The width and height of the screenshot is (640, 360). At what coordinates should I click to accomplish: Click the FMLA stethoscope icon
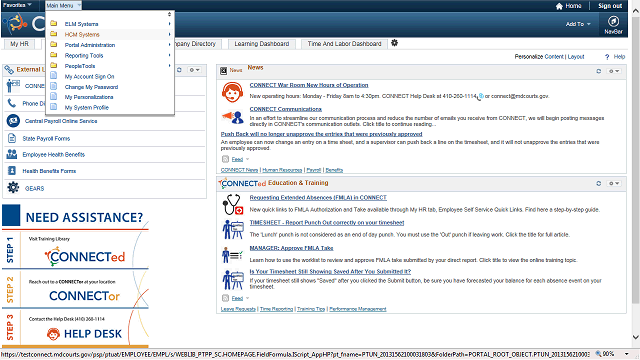pos(233,204)
